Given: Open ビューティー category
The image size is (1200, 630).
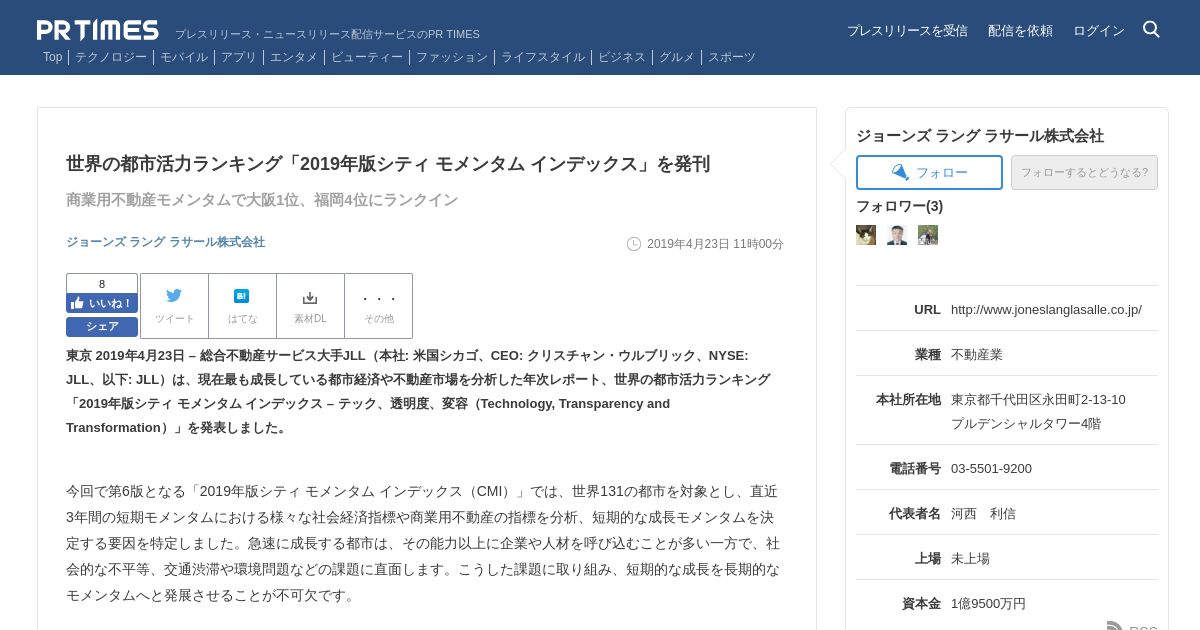Looking at the screenshot, I should [x=367, y=57].
